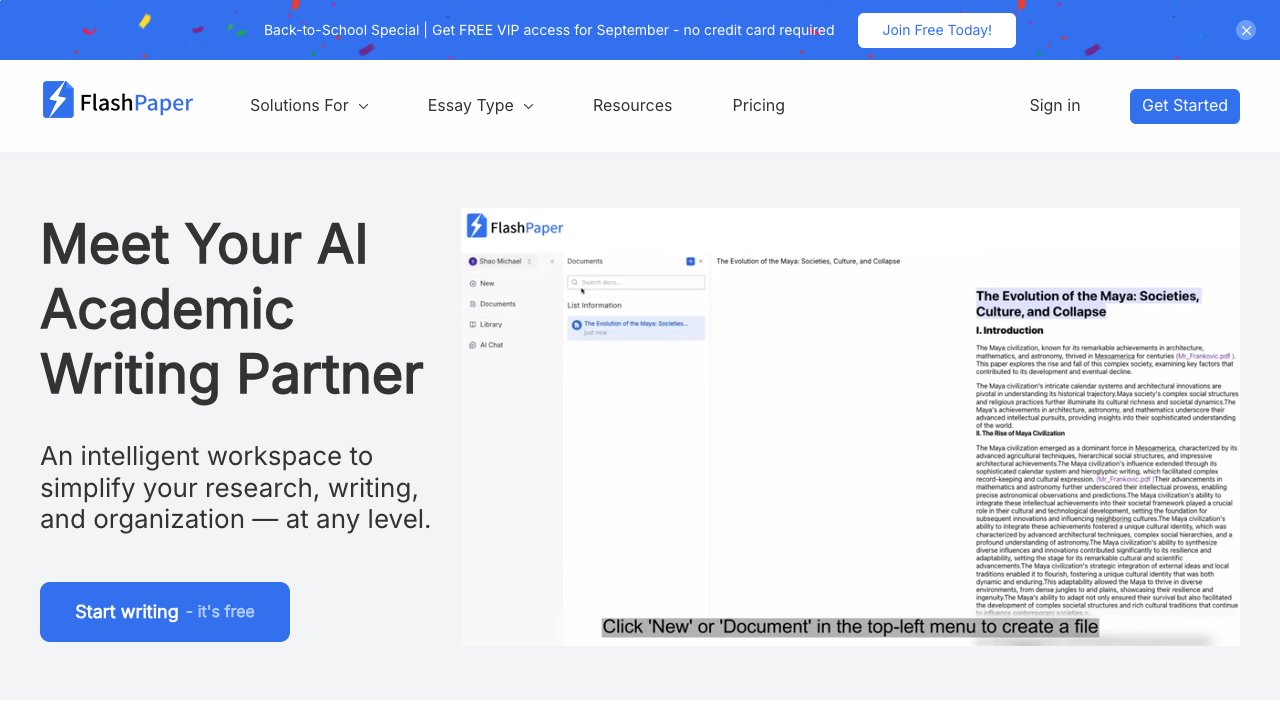Go to the Pricing page
The width and height of the screenshot is (1280, 720).
pos(759,105)
